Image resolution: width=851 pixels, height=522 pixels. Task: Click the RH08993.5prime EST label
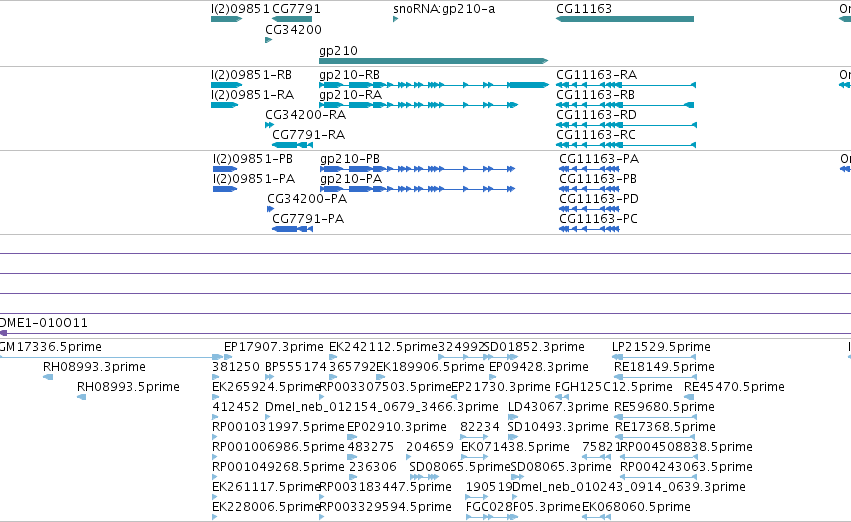(x=128, y=387)
